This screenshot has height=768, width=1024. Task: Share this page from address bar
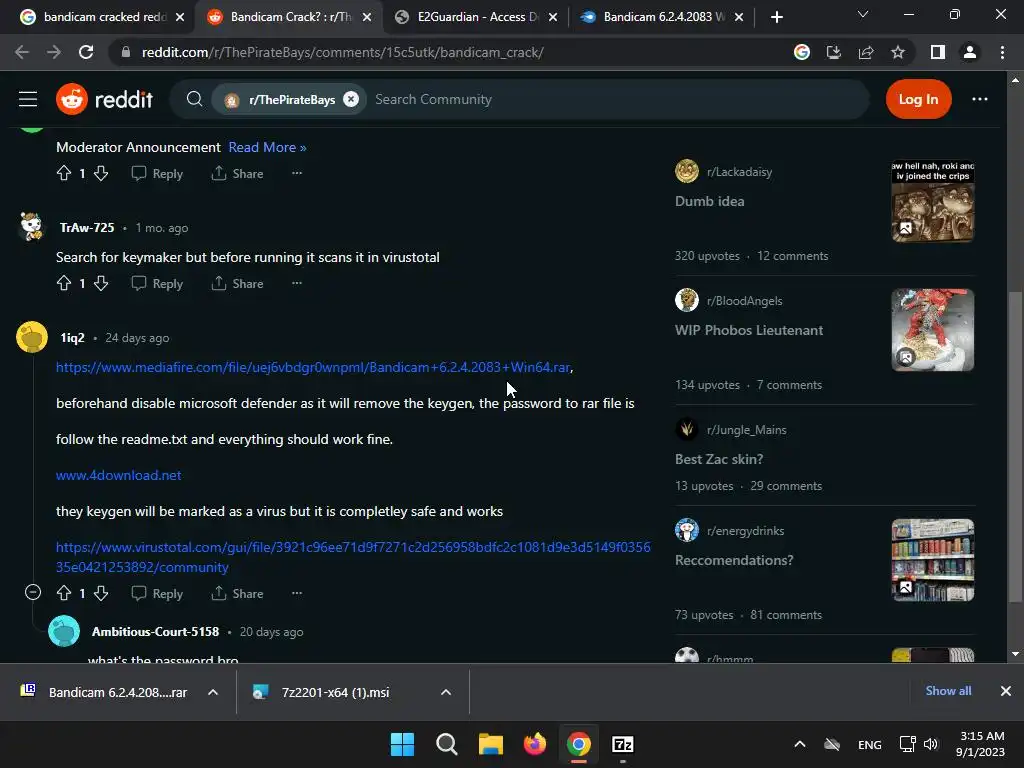pyautogui.click(x=866, y=52)
